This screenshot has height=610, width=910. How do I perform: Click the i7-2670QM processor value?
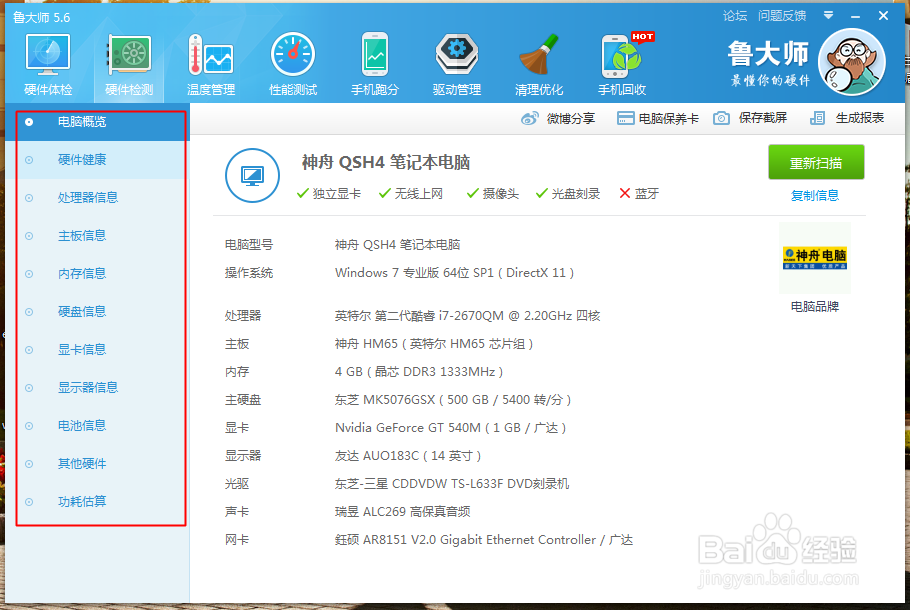point(467,316)
